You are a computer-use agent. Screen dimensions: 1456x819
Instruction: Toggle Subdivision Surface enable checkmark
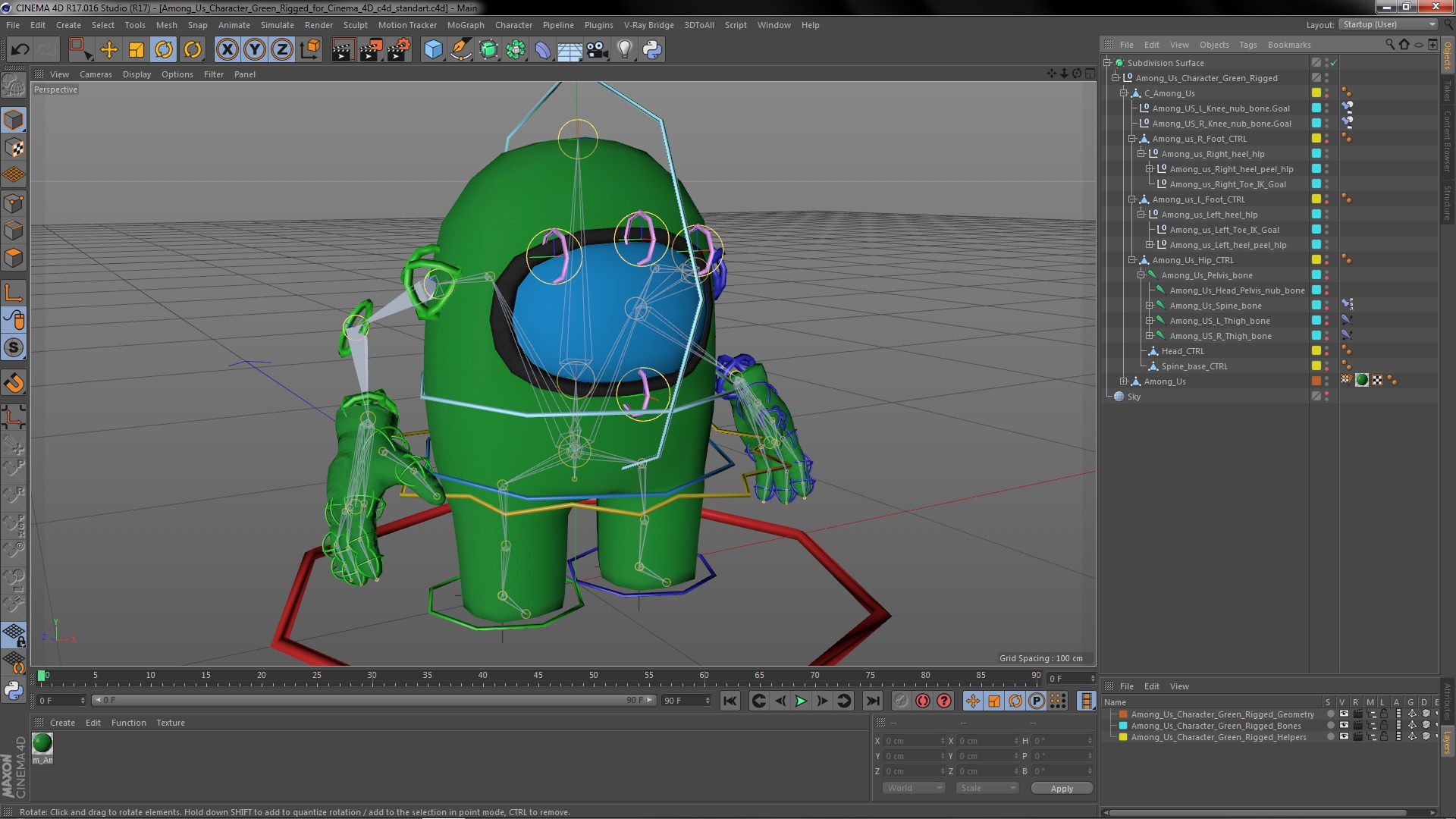click(x=1334, y=63)
